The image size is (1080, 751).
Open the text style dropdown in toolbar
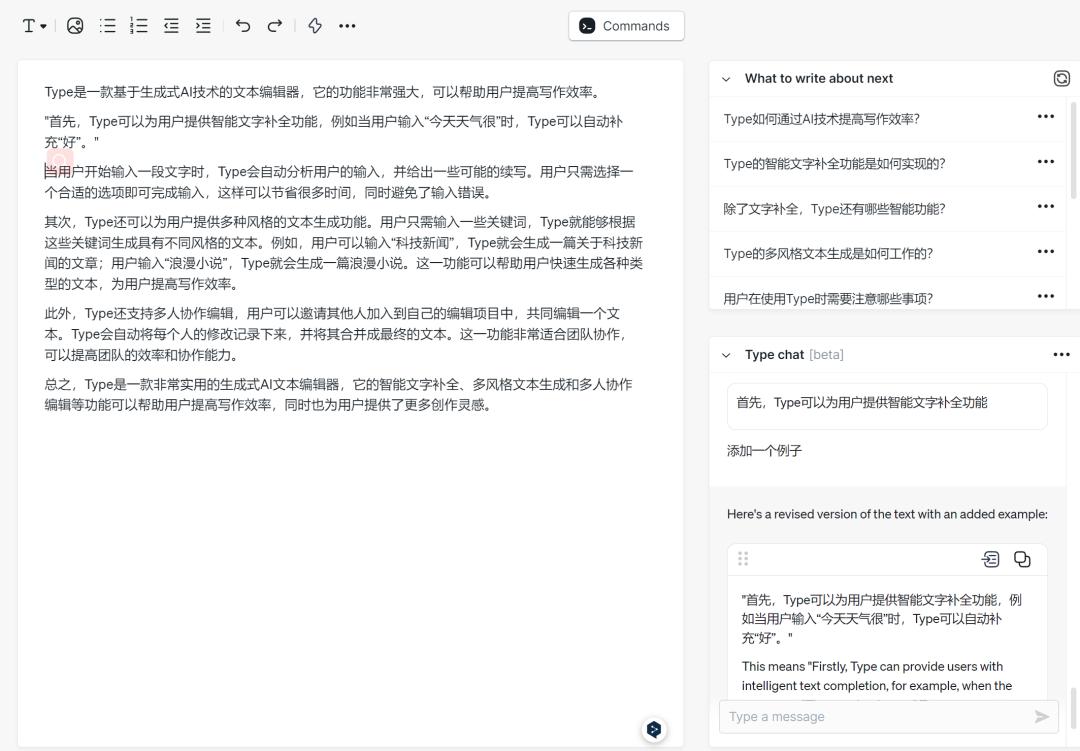tap(34, 26)
